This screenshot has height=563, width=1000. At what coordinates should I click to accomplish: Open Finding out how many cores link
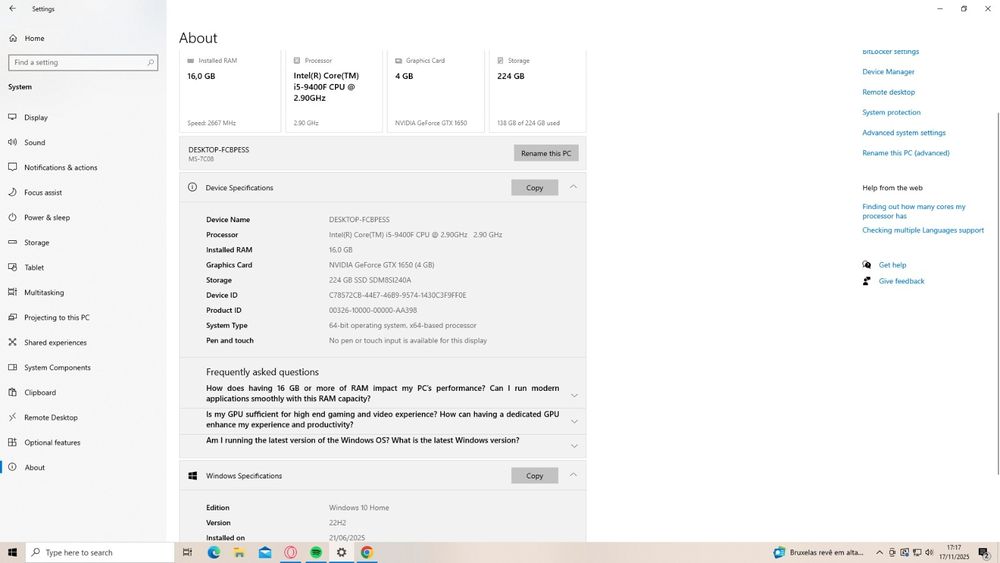tap(914, 211)
